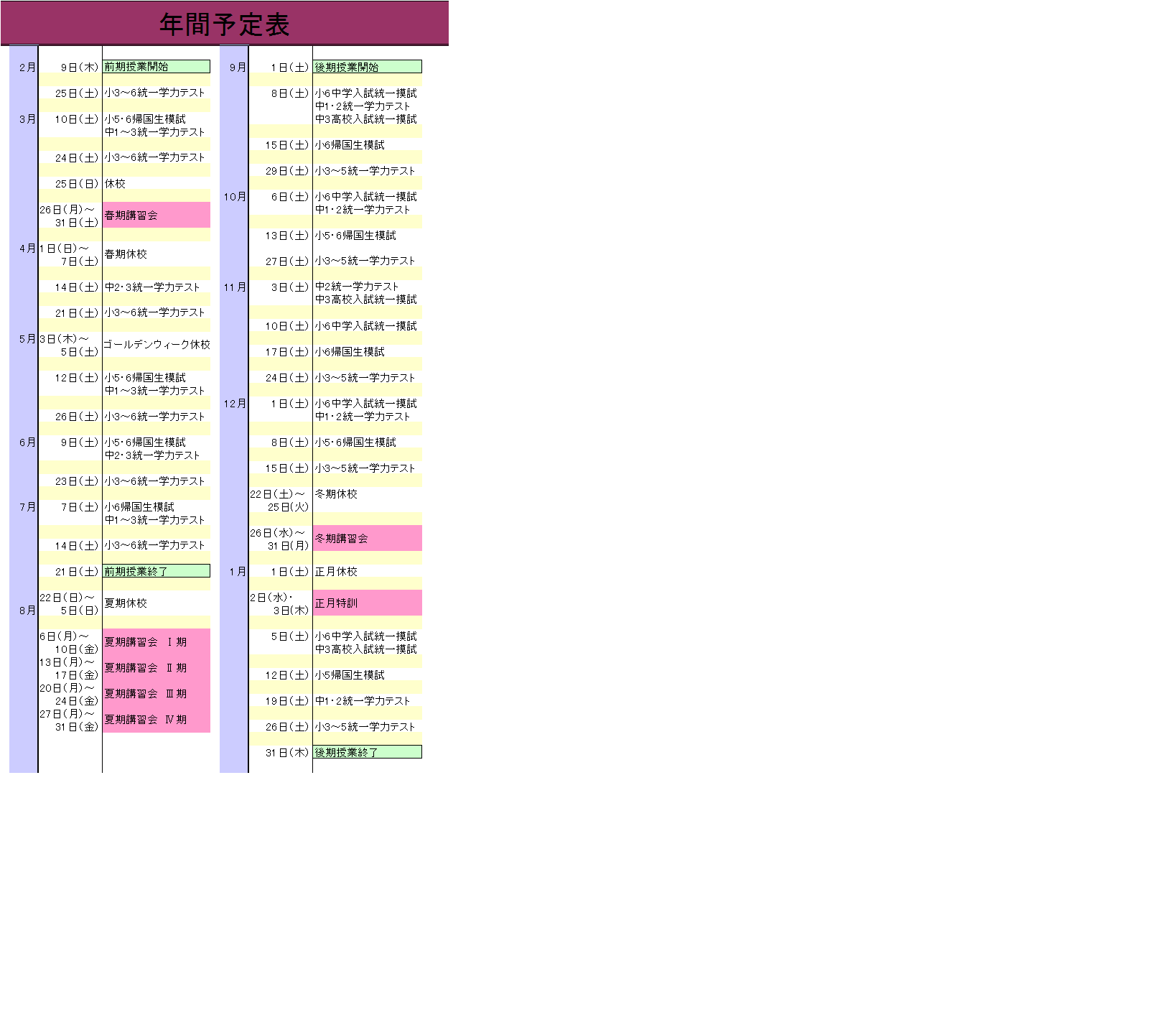Screen dimensions: 1176x1025
Task: Click the 12月 month label
Action: 235,404
